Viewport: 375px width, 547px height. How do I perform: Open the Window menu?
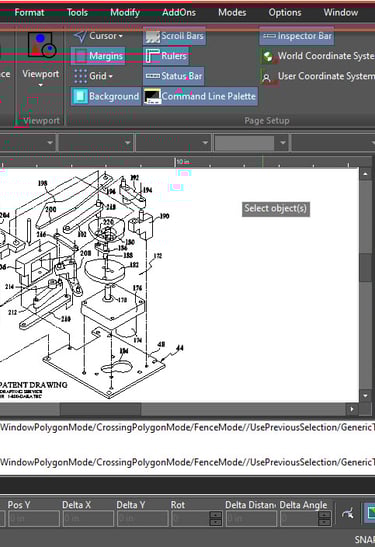(341, 13)
